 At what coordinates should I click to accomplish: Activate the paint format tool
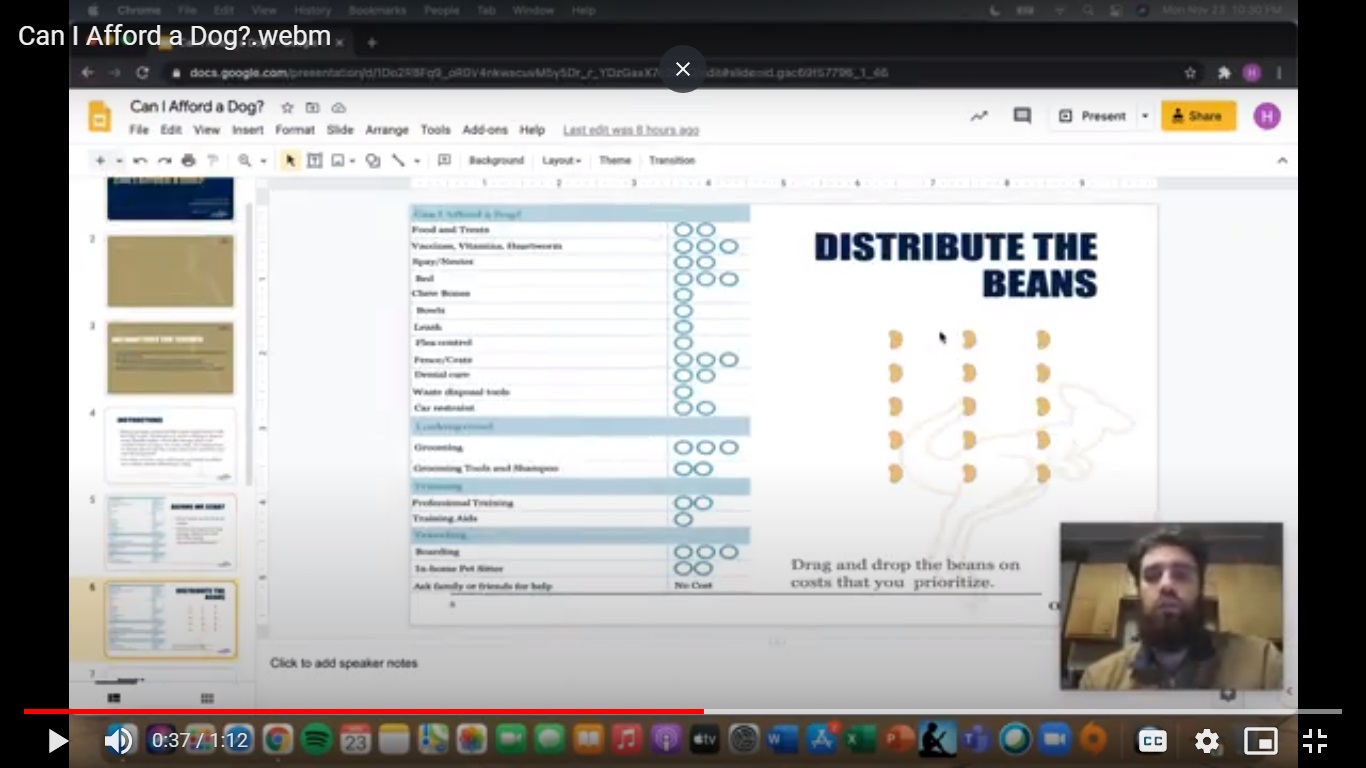click(x=212, y=160)
